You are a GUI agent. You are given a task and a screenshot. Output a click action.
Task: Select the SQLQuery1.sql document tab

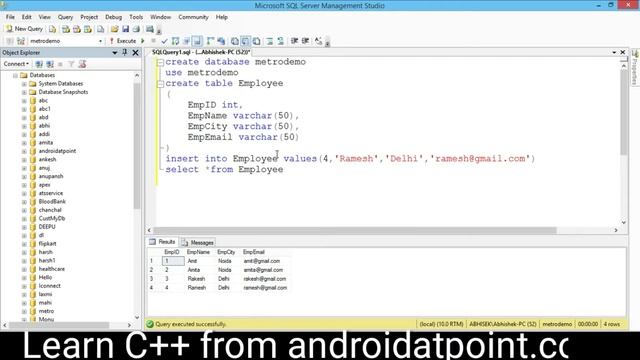201,52
